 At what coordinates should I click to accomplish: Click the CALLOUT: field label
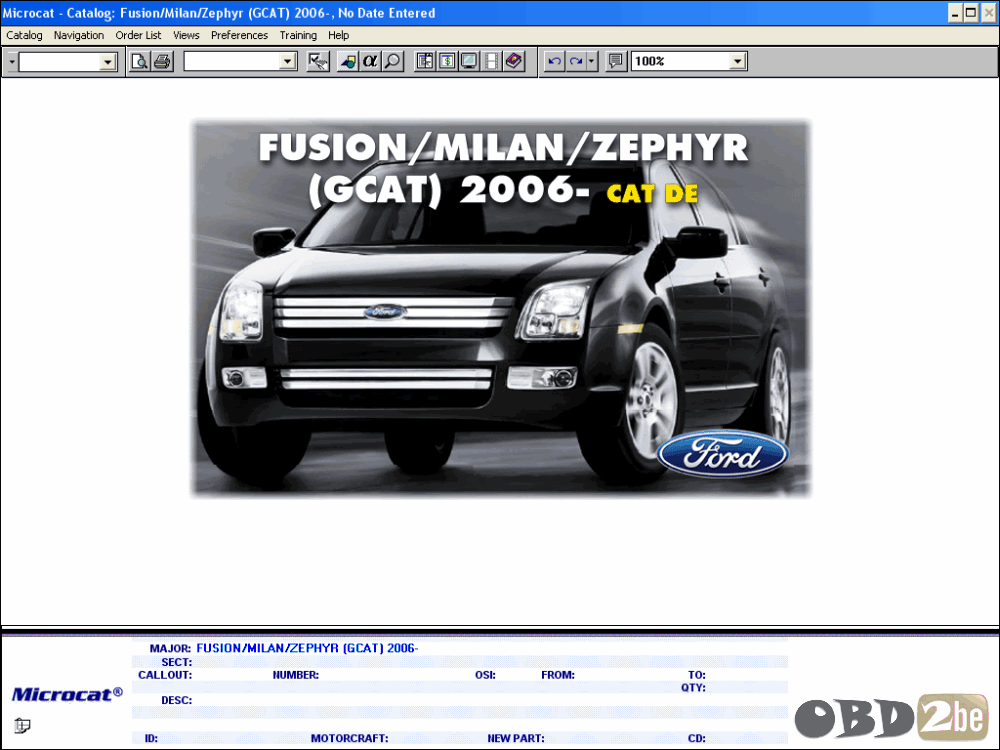click(x=165, y=675)
